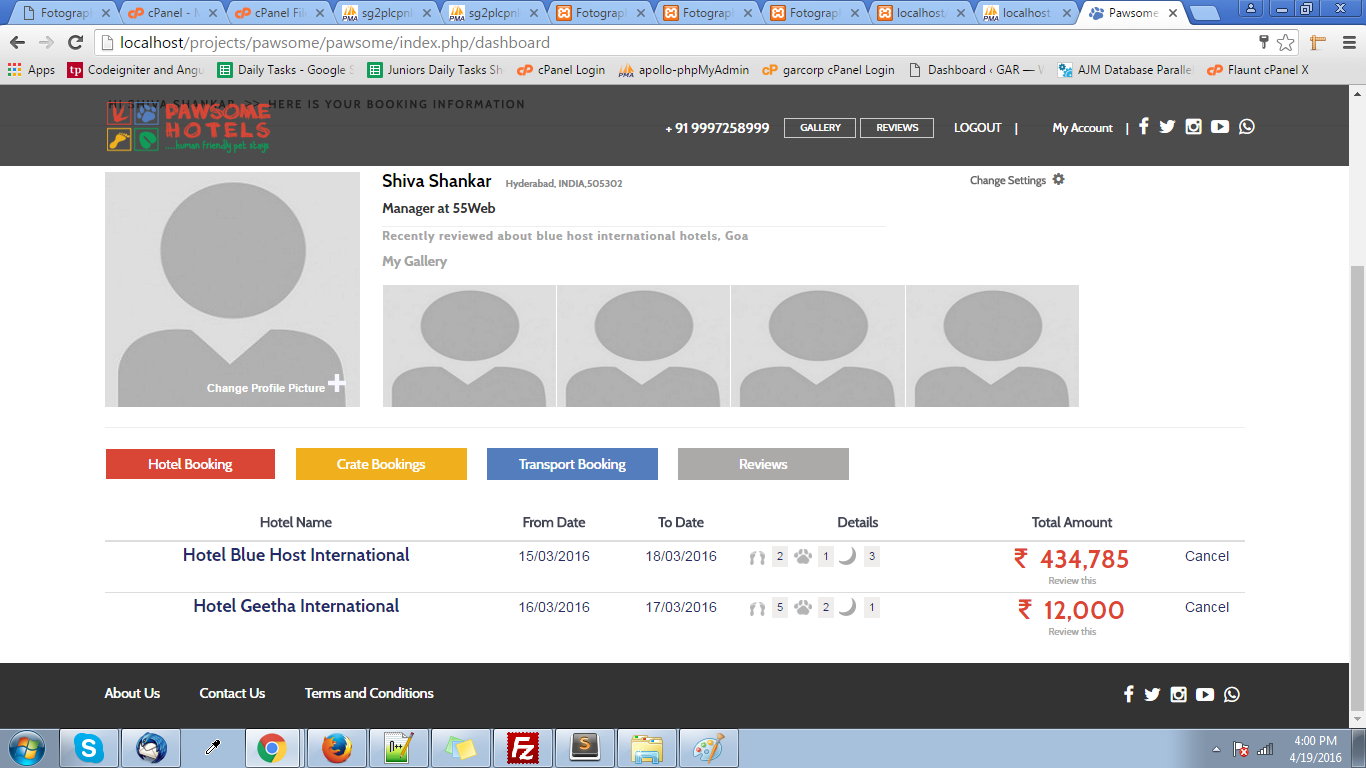Click the browser address bar

point(680,43)
